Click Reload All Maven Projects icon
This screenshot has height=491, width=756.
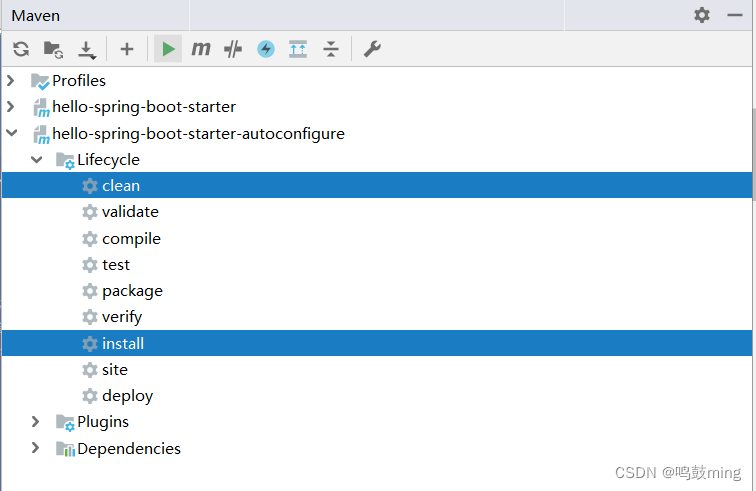[21, 49]
